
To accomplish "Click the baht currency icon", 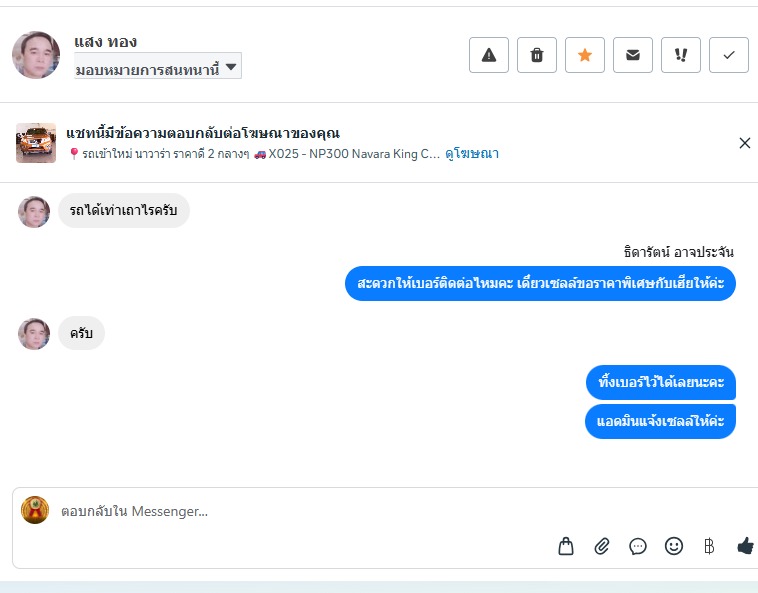I will (709, 546).
